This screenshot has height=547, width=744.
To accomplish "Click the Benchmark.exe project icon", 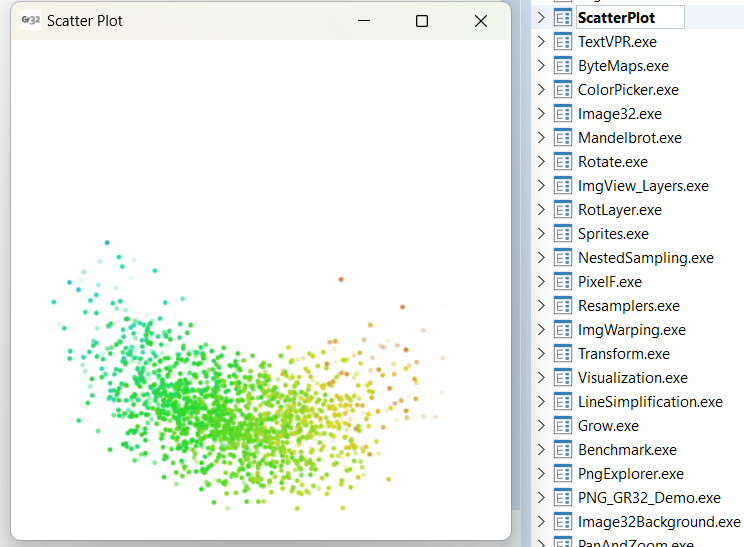I will 563,450.
